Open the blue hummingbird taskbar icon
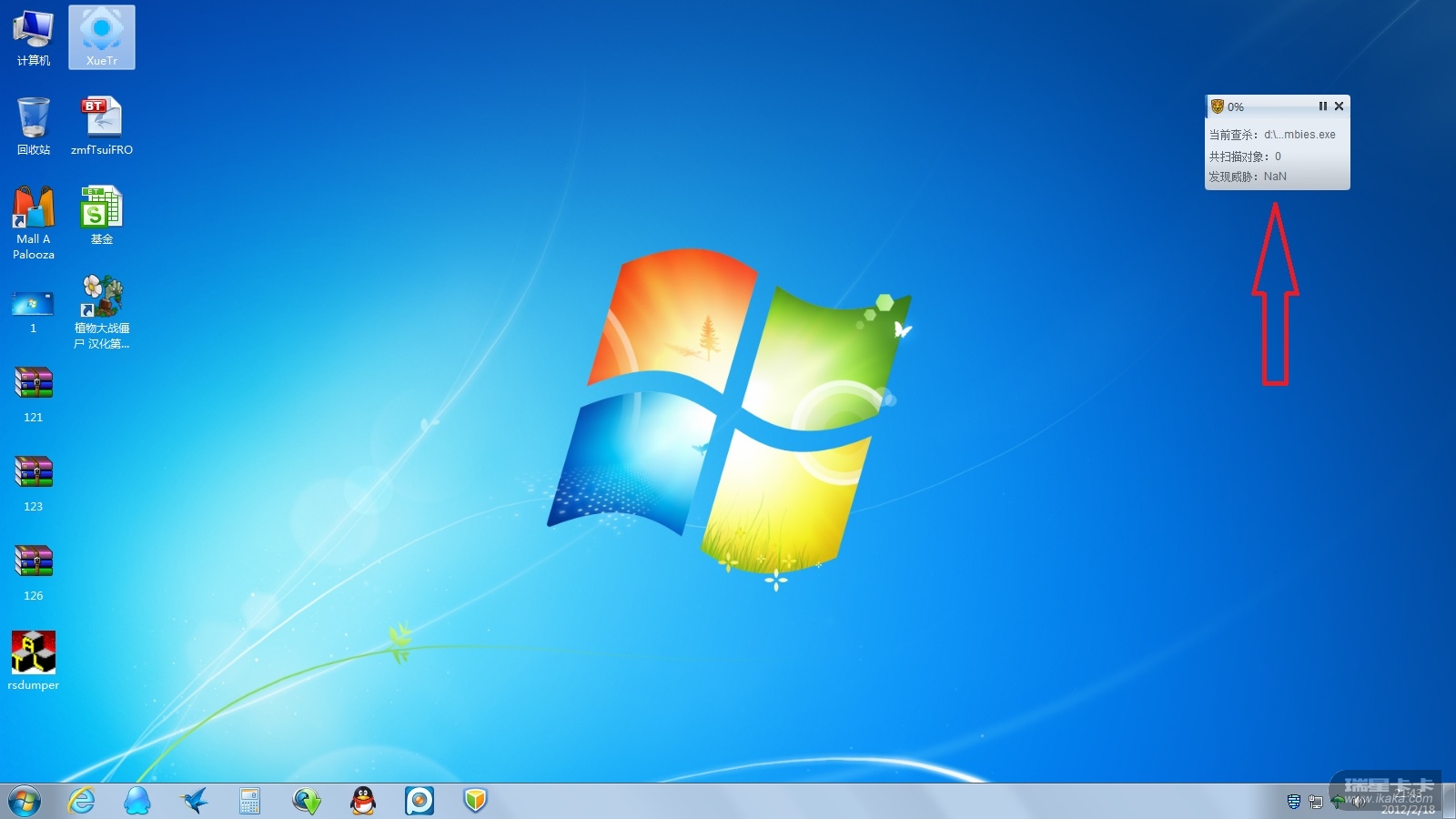The height and width of the screenshot is (819, 1456). (x=194, y=801)
